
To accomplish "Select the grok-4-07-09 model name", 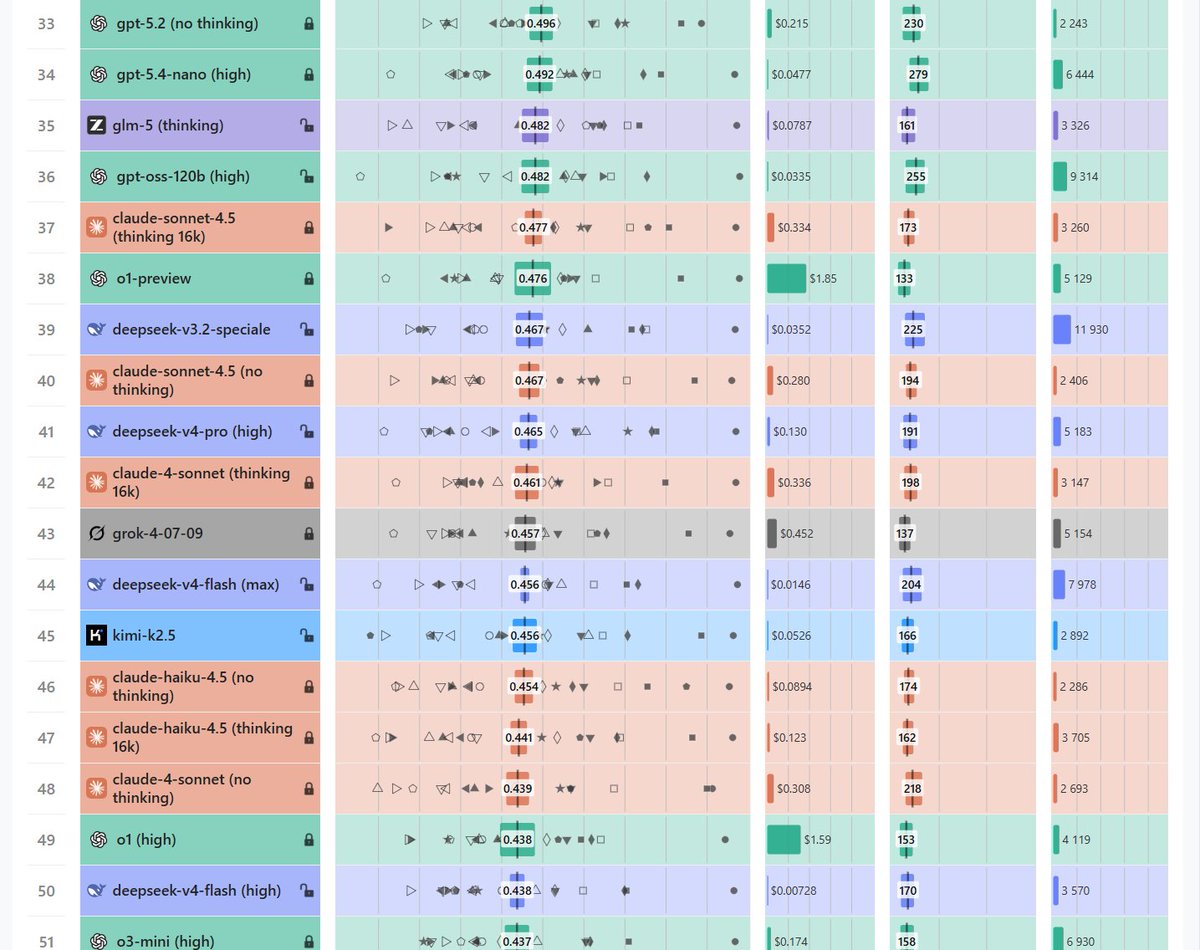I will click(158, 533).
